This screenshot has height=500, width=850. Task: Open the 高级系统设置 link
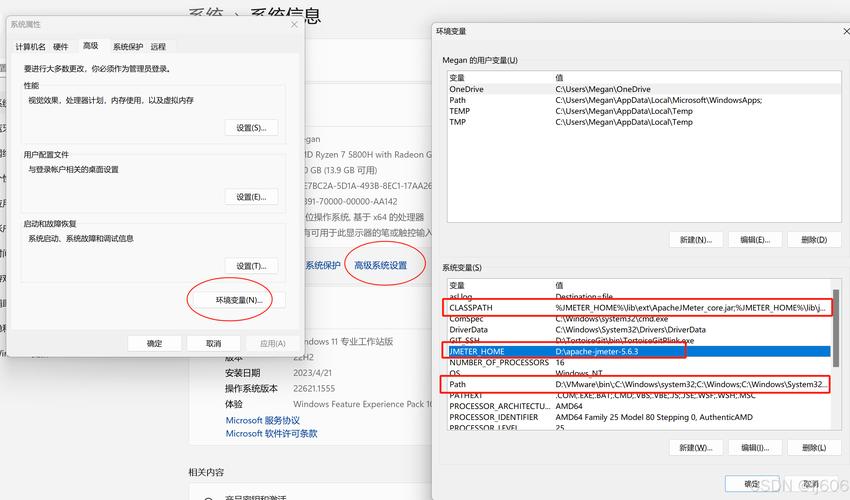(x=381, y=265)
